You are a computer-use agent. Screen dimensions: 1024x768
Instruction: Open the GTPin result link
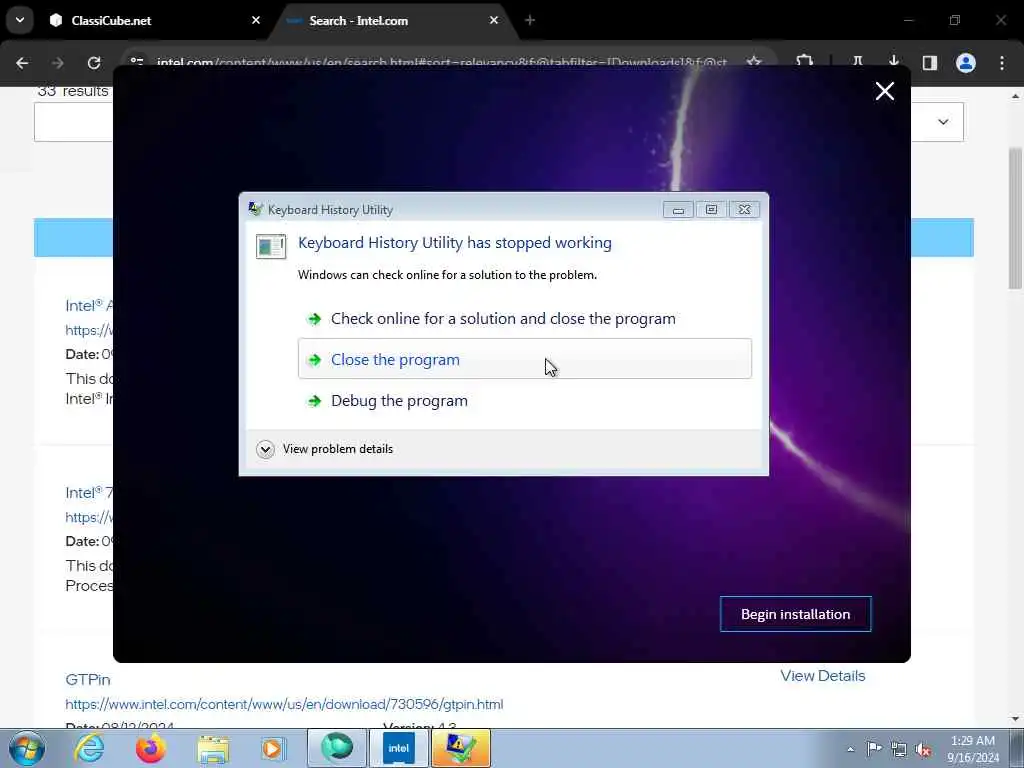(x=88, y=680)
